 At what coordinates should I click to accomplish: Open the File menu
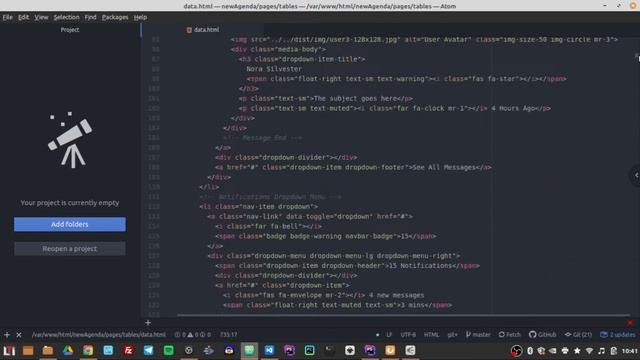click(x=7, y=17)
